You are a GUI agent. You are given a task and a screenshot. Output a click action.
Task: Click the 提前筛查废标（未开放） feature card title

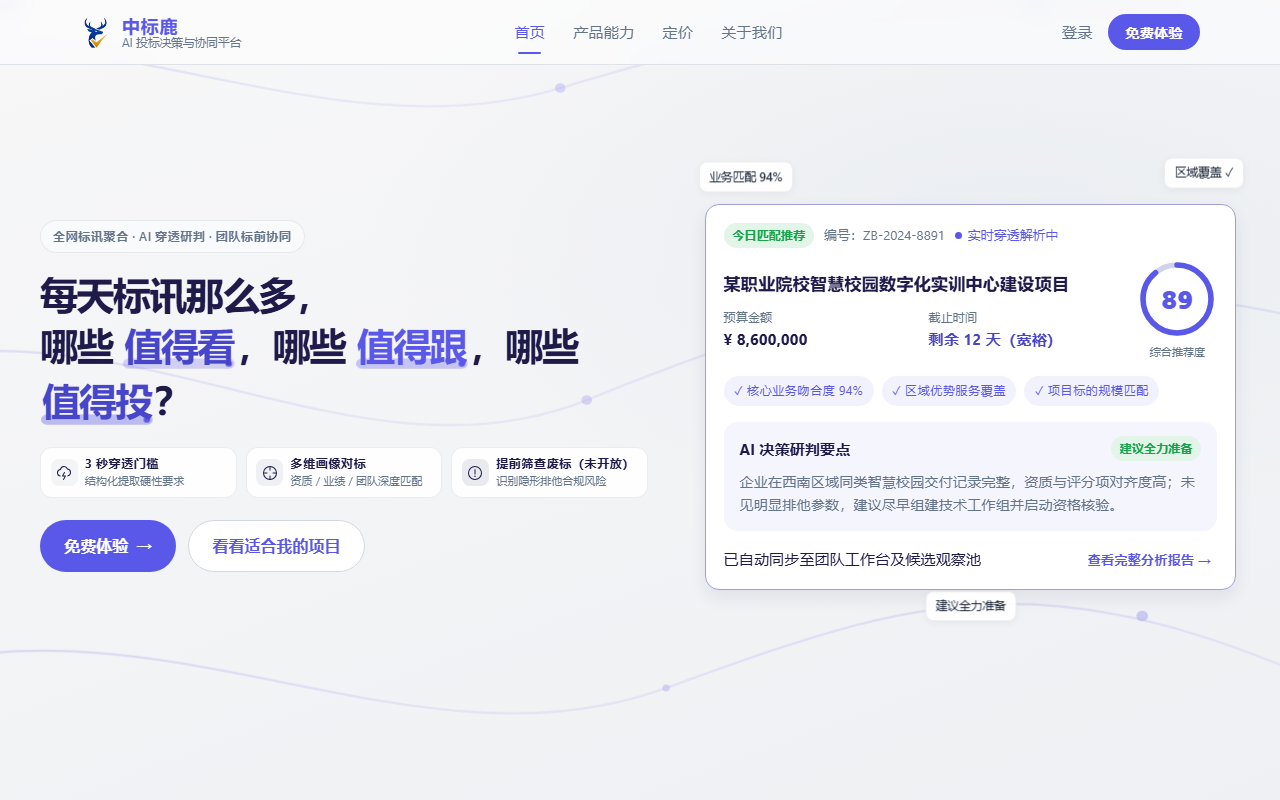pyautogui.click(x=562, y=464)
